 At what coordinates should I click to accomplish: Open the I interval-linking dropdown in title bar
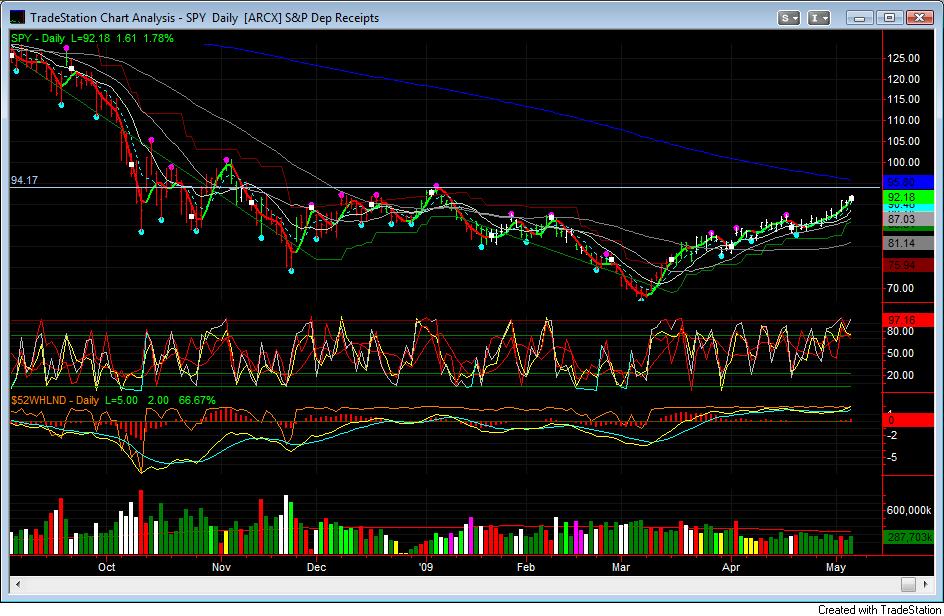[x=818, y=18]
